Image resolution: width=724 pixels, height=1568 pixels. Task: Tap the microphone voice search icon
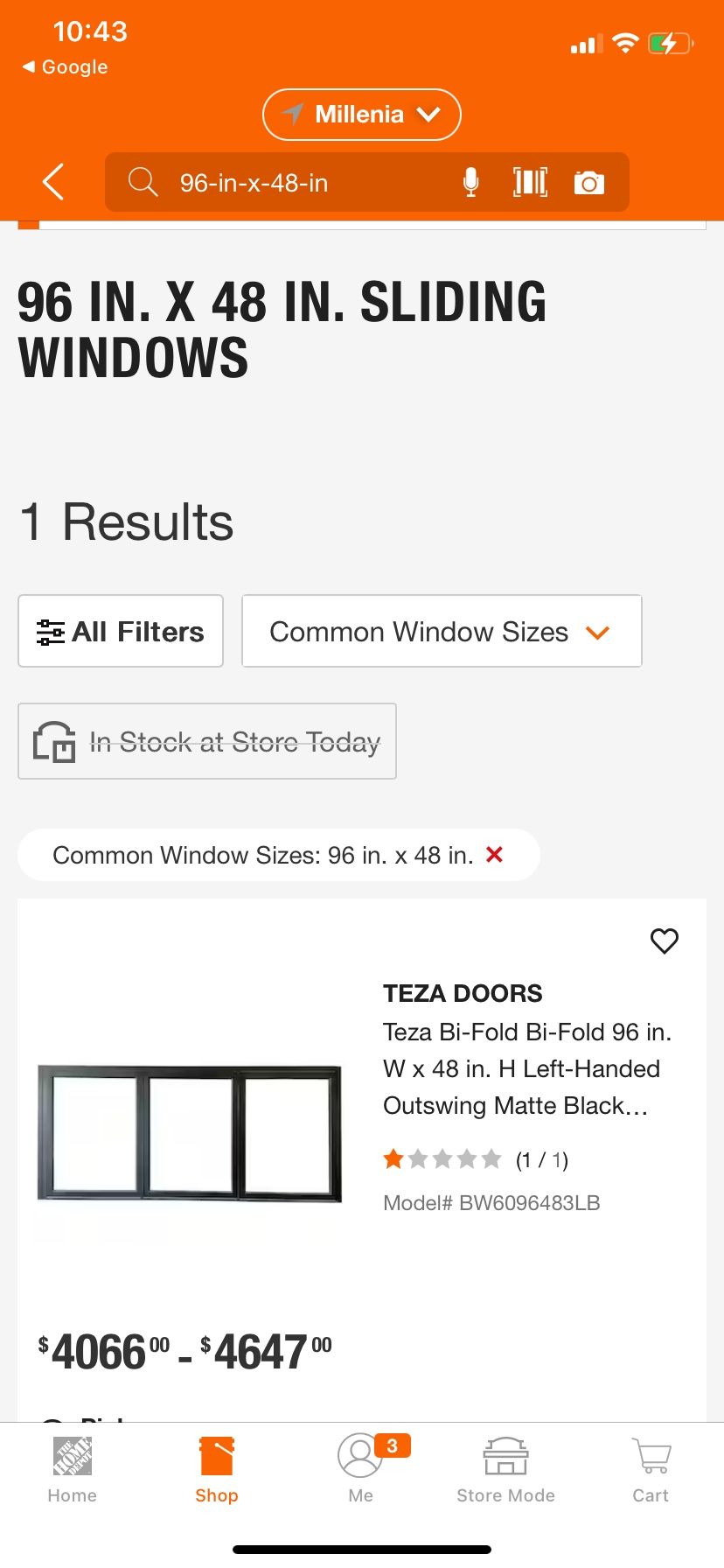tap(470, 182)
